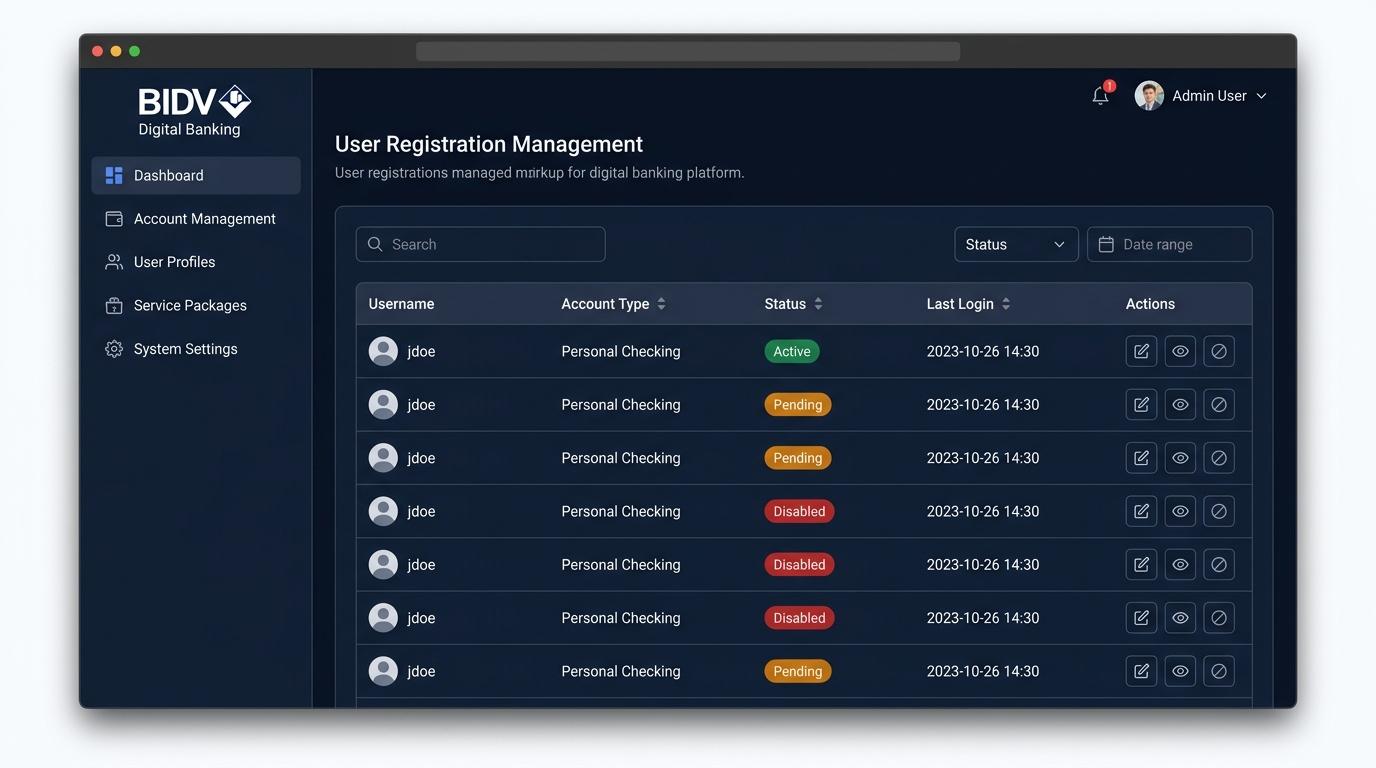Click eye icon in third Disabled row
The width and height of the screenshot is (1376, 768).
pyautogui.click(x=1180, y=618)
